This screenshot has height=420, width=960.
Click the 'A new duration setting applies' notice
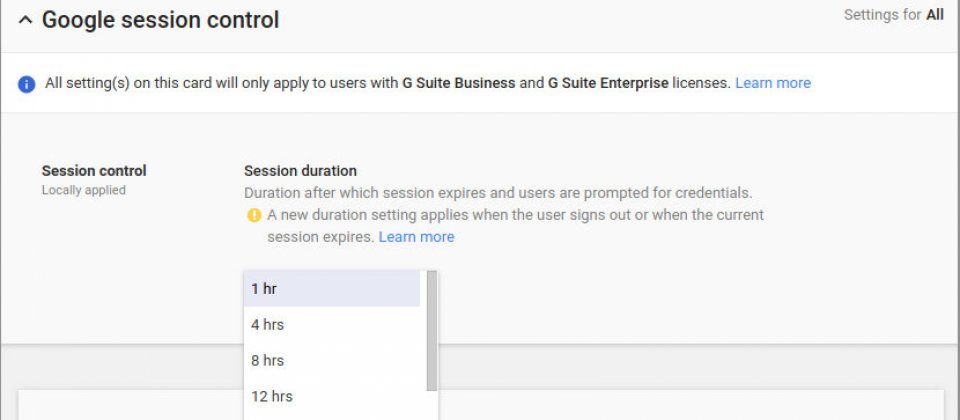point(516,226)
